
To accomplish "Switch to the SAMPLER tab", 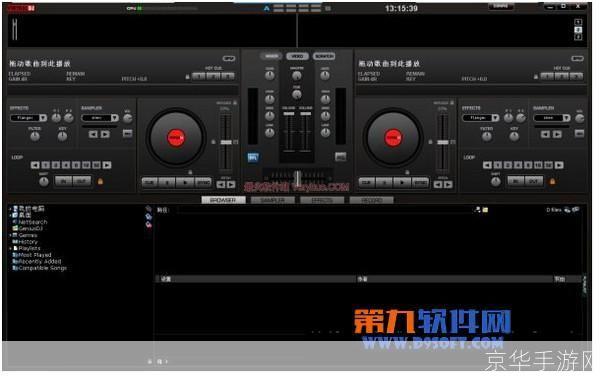I will click(x=273, y=200).
